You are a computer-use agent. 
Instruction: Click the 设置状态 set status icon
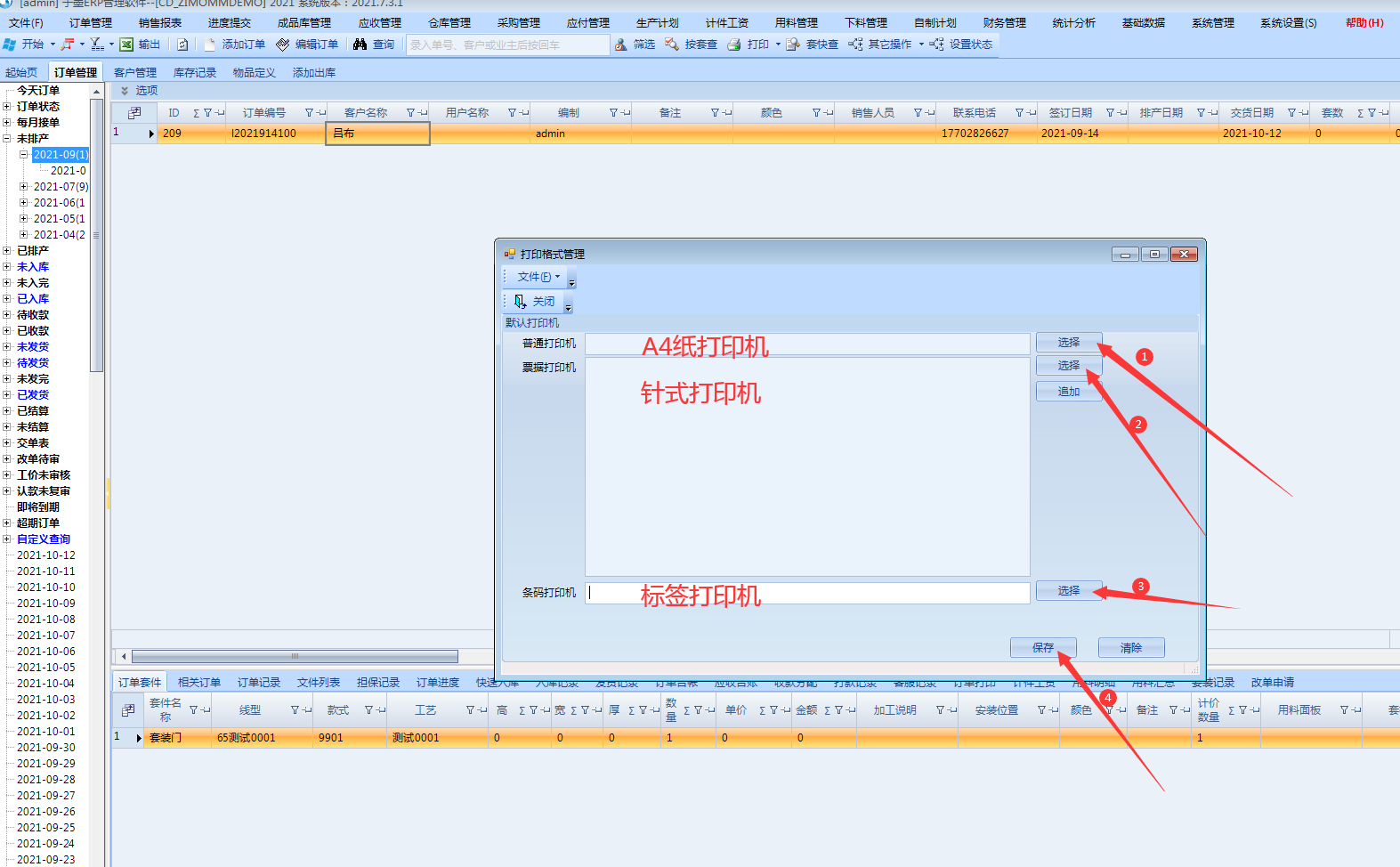936,45
